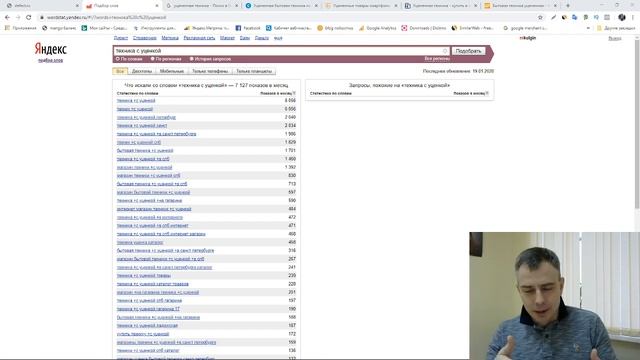Viewport: 640px width, 360px height.
Task: Open the Chrome profile avatar
Action: (x=622, y=18)
